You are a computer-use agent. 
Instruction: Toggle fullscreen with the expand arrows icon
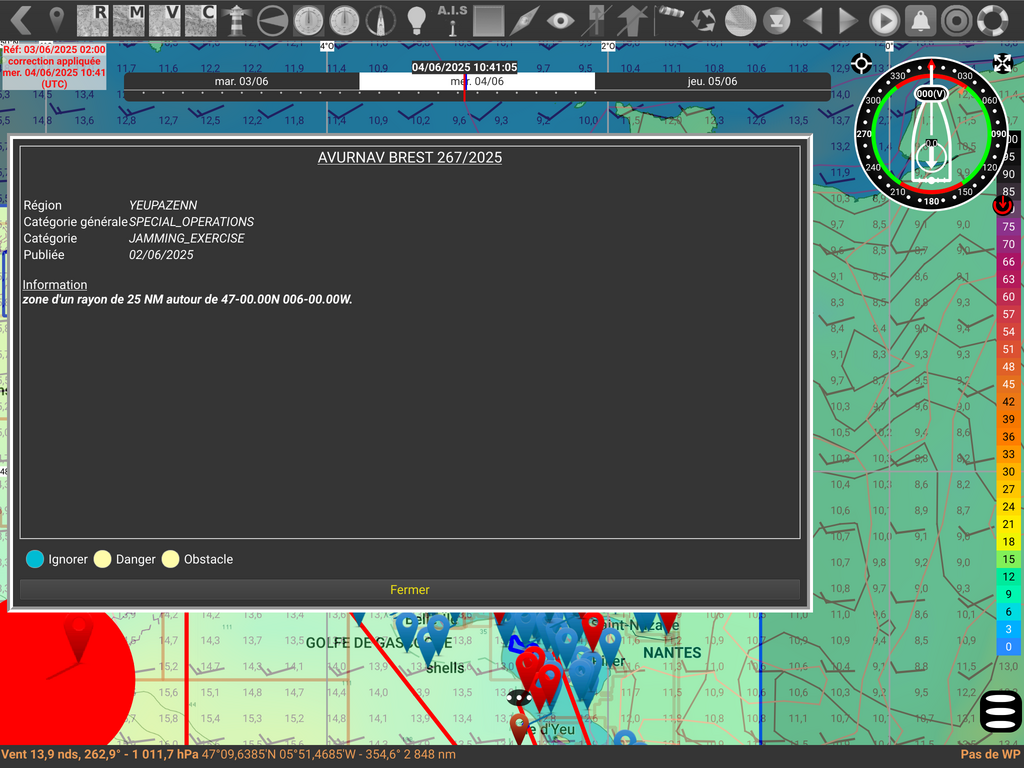(1002, 63)
